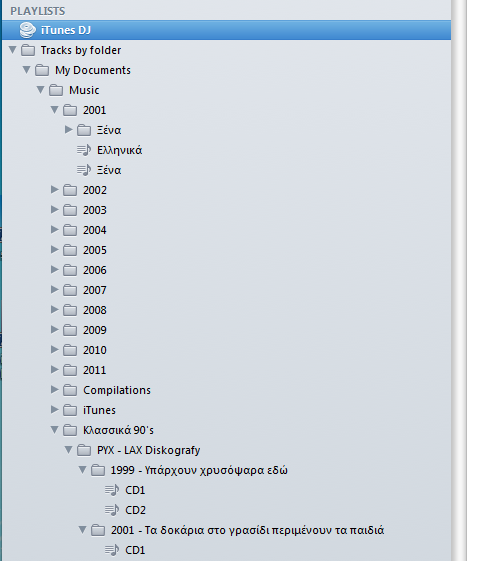Open the Ελληνικά playlist icon under 2001
Screen dimensions: 496x561
pyautogui.click(x=84, y=150)
